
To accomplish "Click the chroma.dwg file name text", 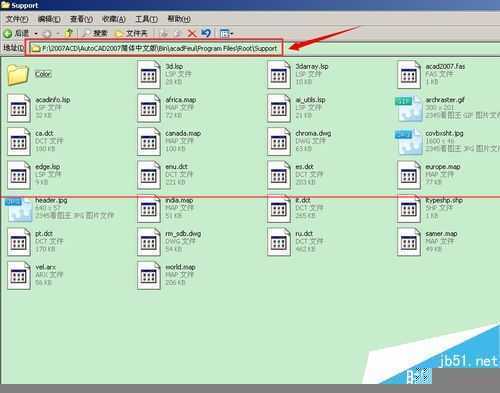I will (x=313, y=133).
